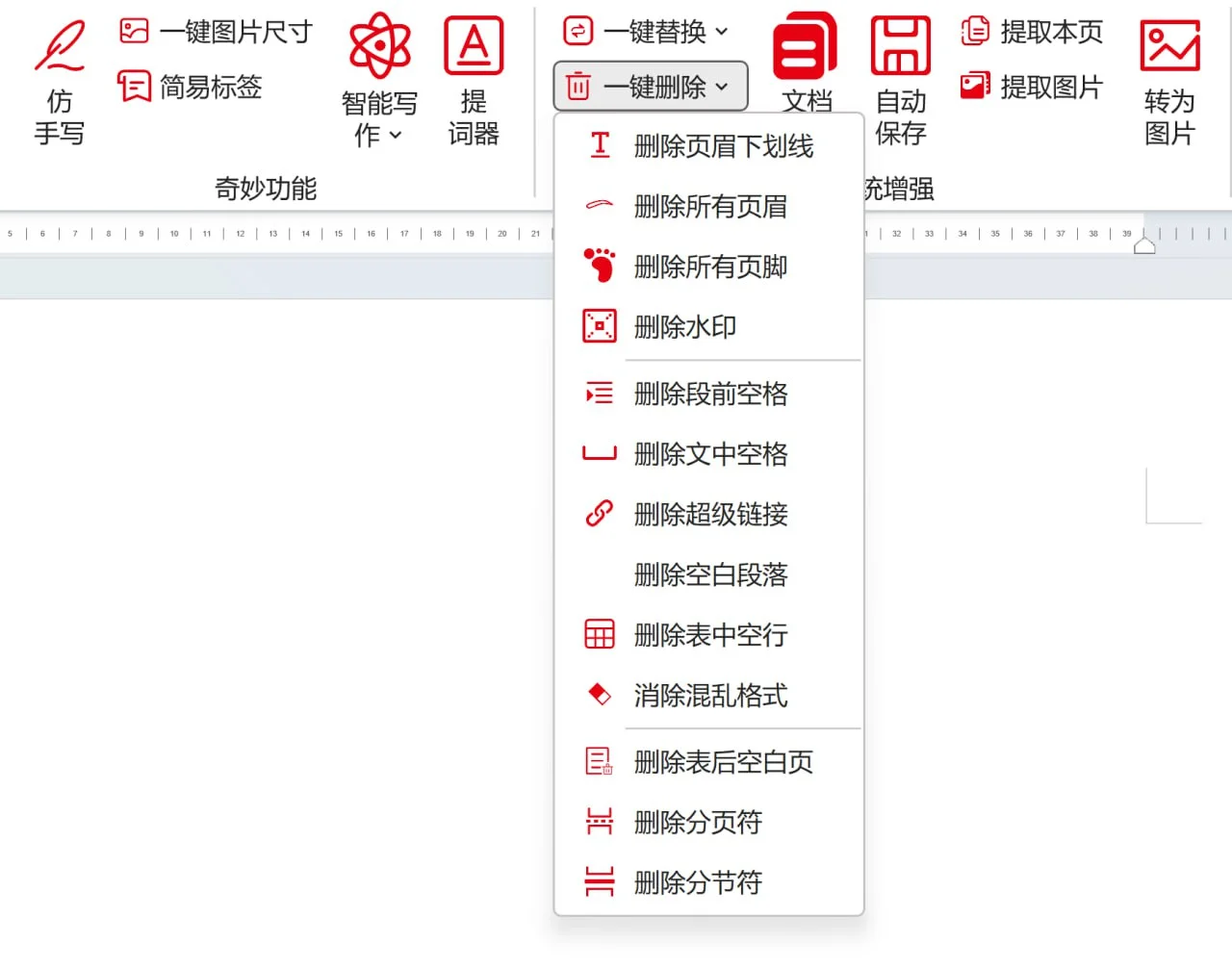Select 删除所有页眉 from the menu
1232x968 pixels.
pyautogui.click(x=710, y=206)
